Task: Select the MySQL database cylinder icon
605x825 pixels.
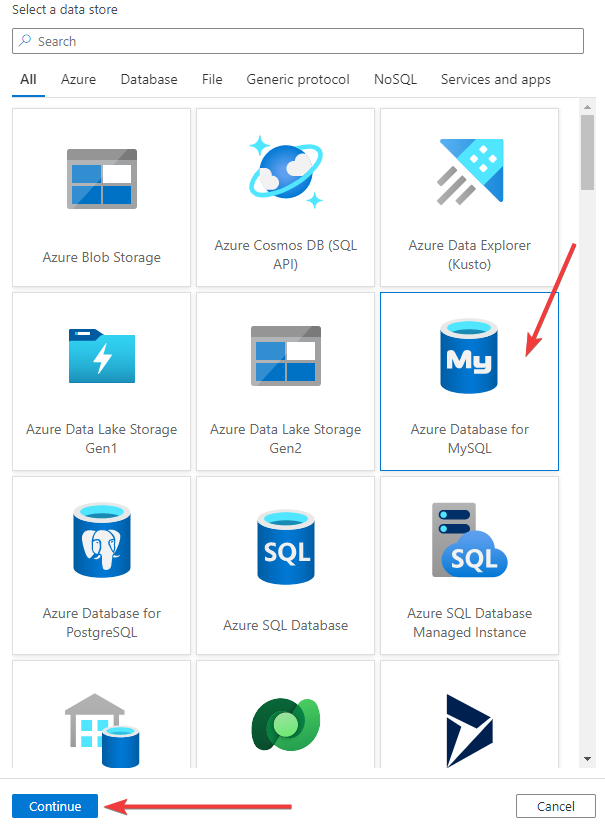Action: tap(469, 356)
